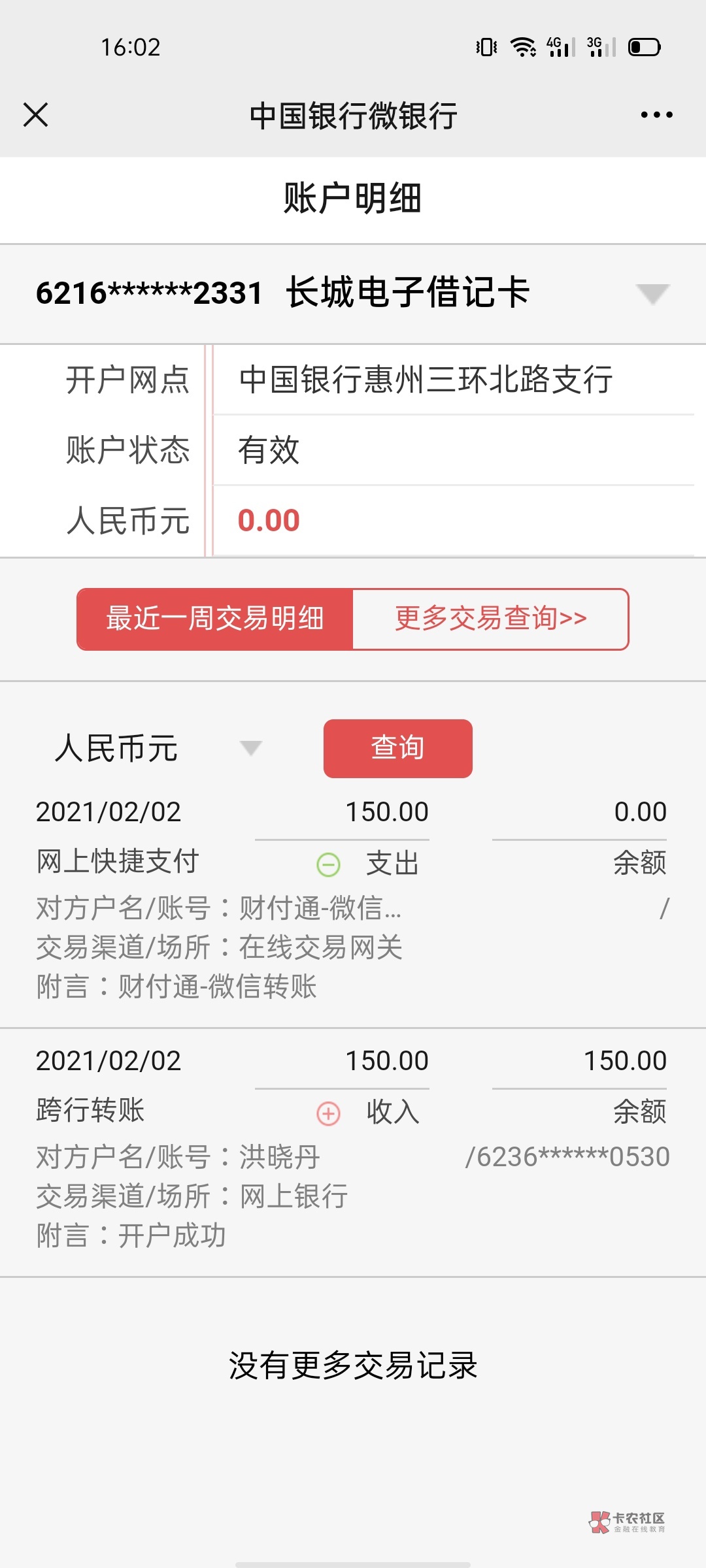Open 更多交易查询 tab
Image resolution: width=706 pixels, height=1568 pixels.
click(x=490, y=619)
